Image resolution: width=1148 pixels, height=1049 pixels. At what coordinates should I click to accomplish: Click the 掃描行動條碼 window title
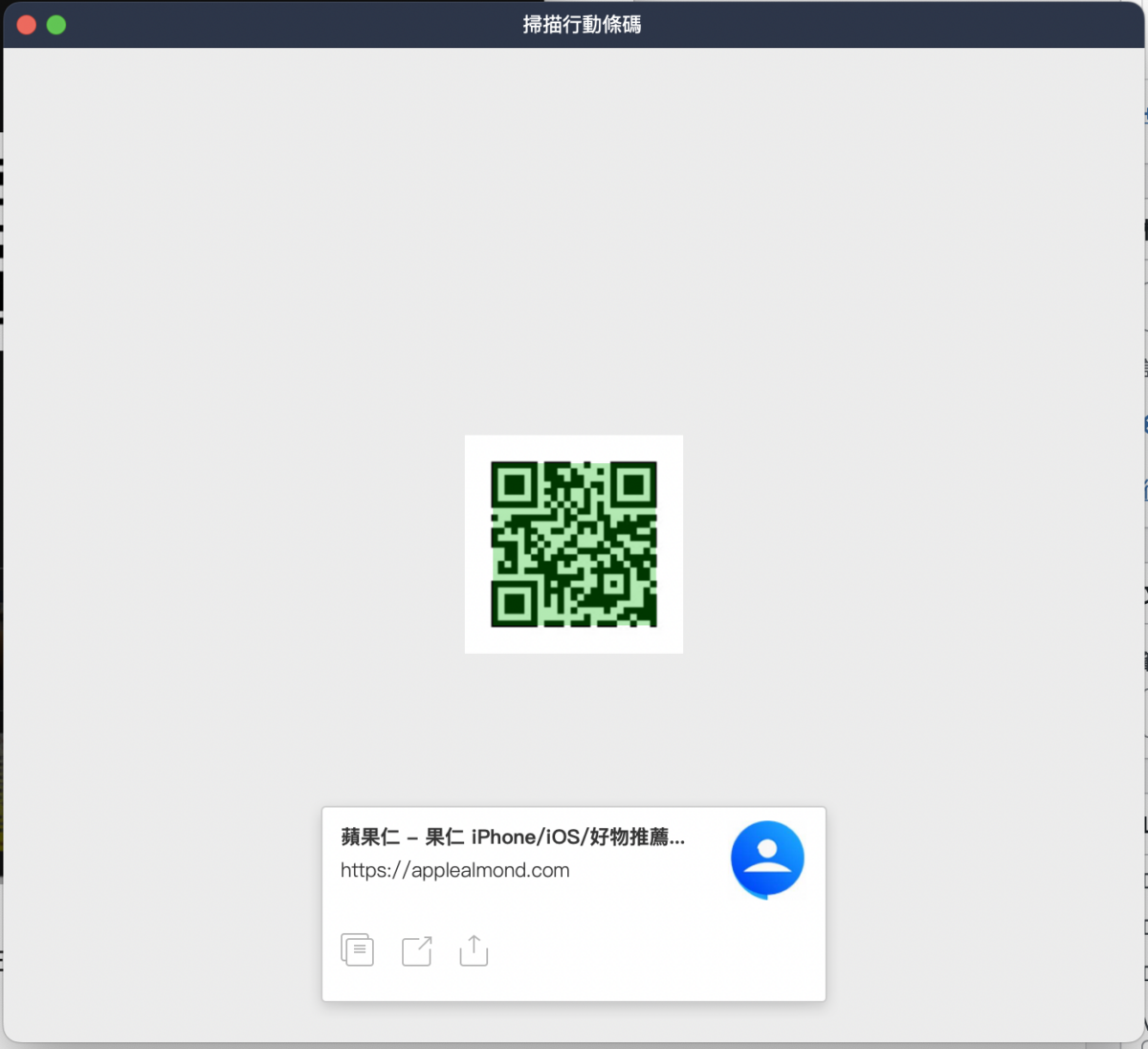(582, 24)
